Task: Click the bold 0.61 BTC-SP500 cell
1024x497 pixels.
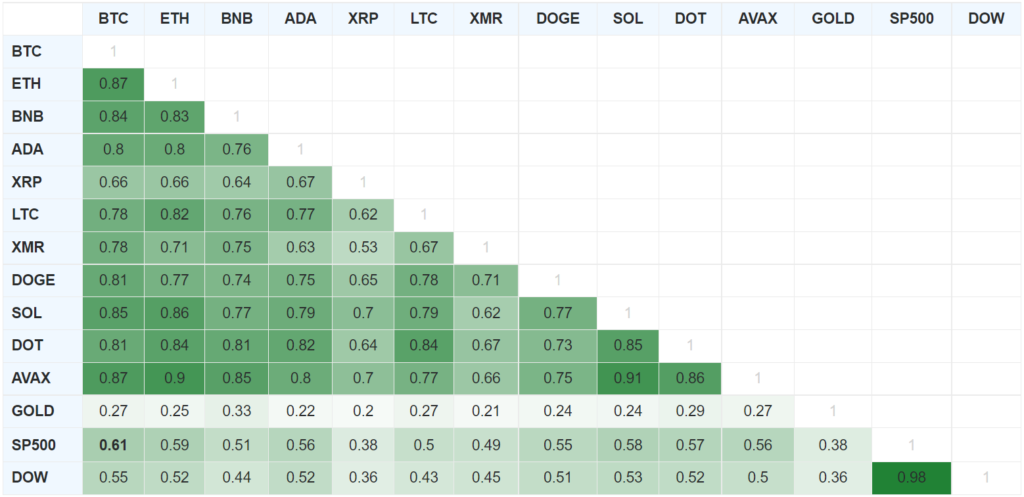Action: click(x=113, y=443)
